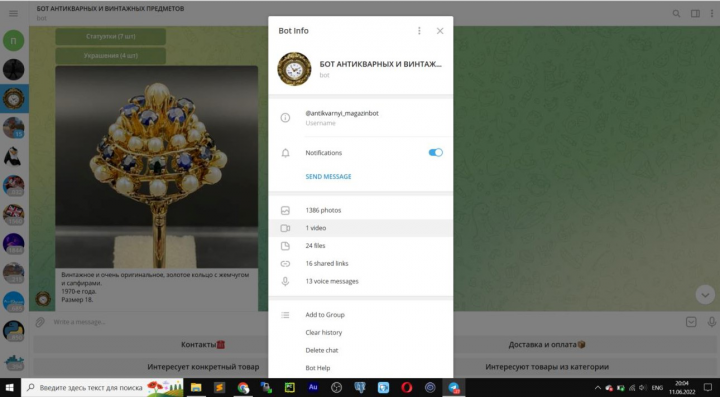720x397 pixels.
Task: Click the search icon in chat header
Action: (676, 14)
